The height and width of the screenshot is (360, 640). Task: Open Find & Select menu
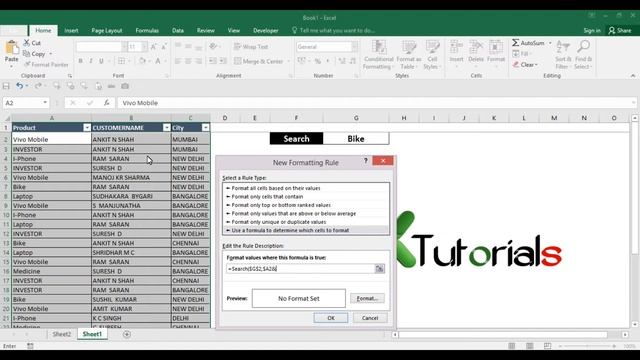coord(583,55)
